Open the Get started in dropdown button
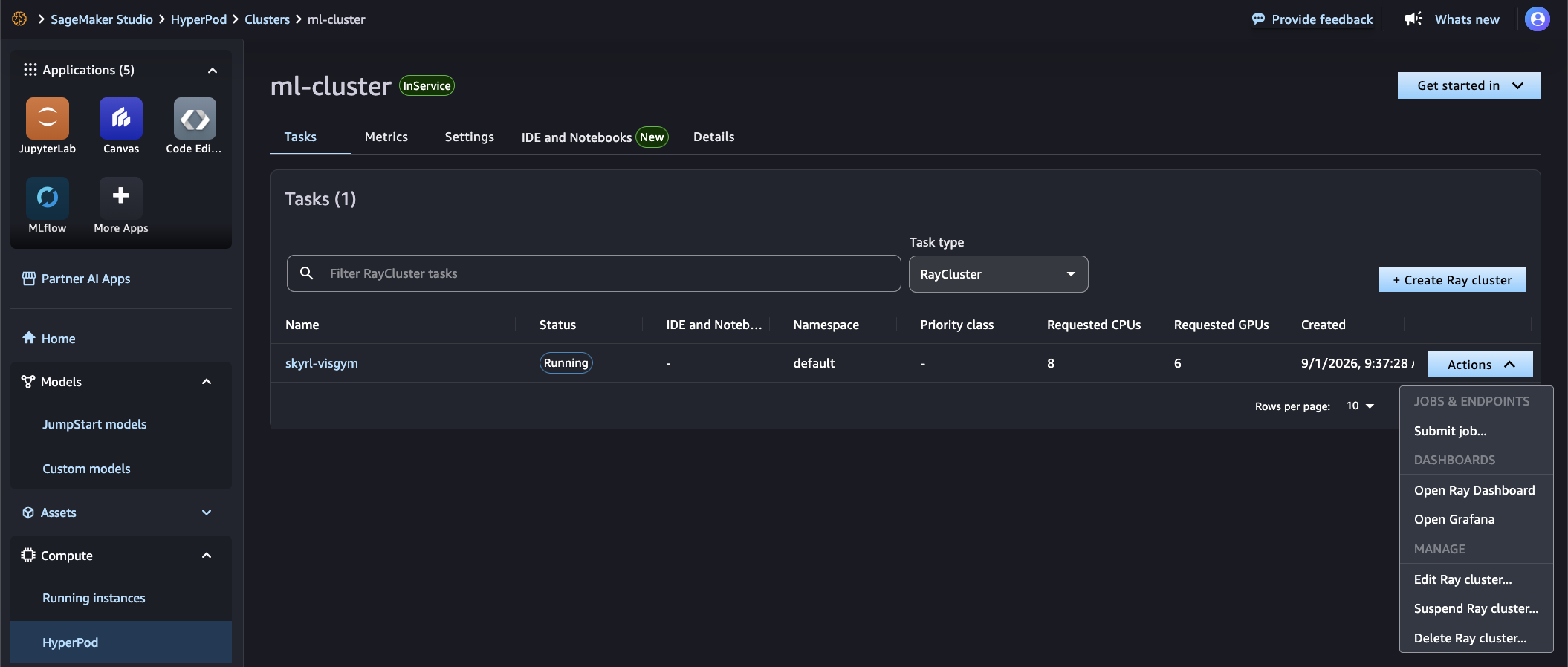This screenshot has height=667, width=1568. (x=1469, y=85)
